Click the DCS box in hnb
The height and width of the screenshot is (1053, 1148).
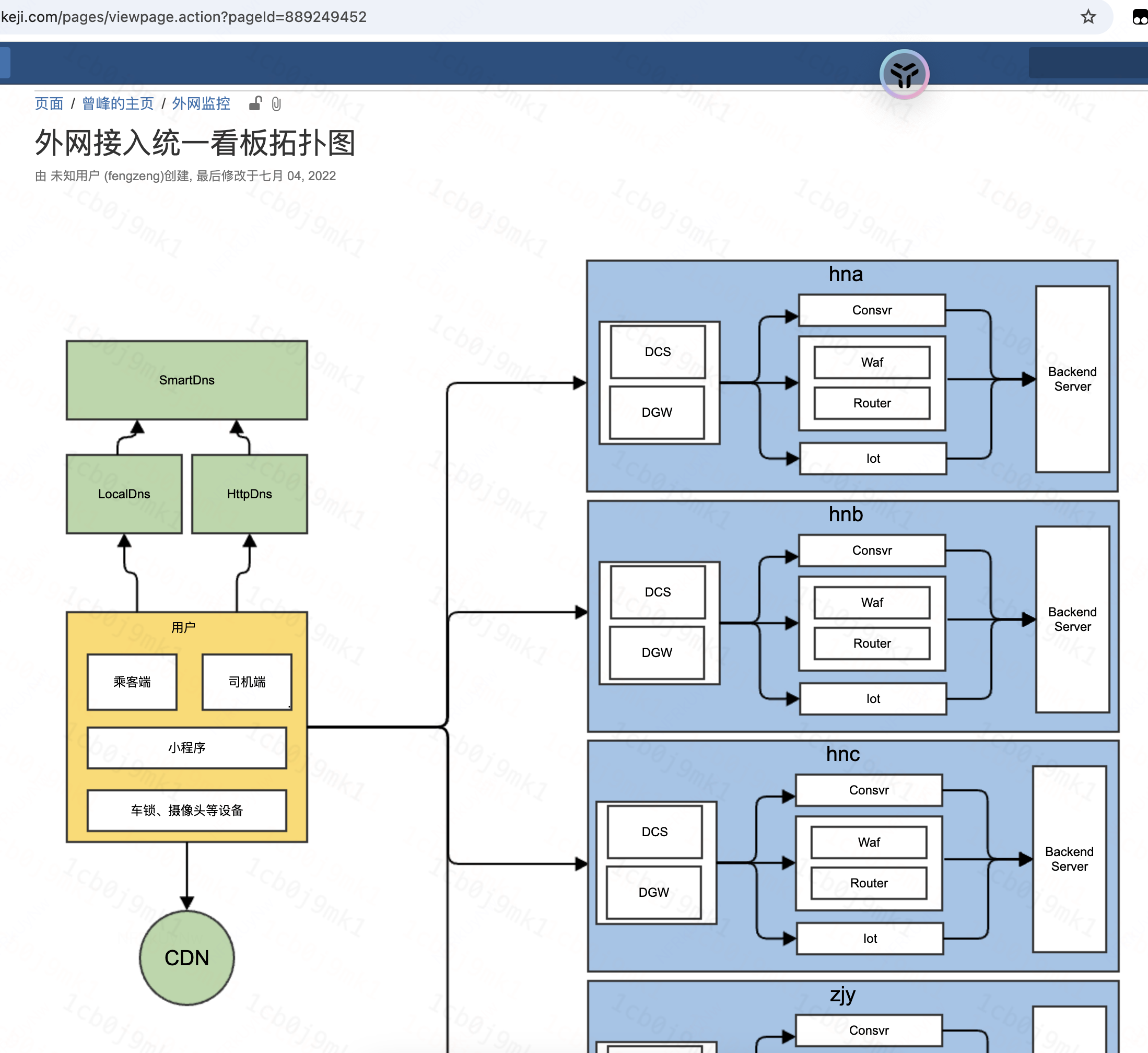pyautogui.click(x=658, y=593)
